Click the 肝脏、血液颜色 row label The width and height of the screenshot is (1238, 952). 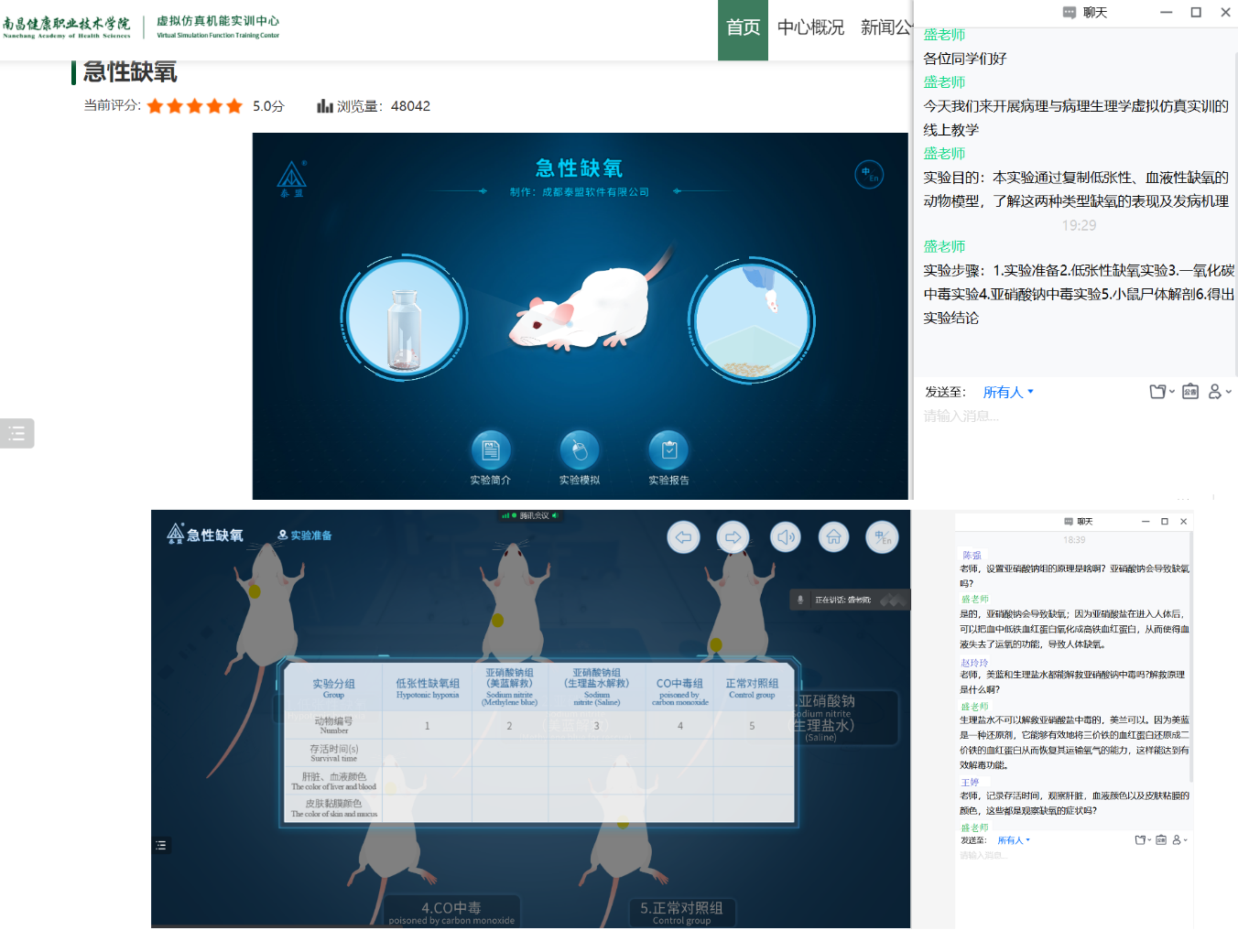pos(333,781)
